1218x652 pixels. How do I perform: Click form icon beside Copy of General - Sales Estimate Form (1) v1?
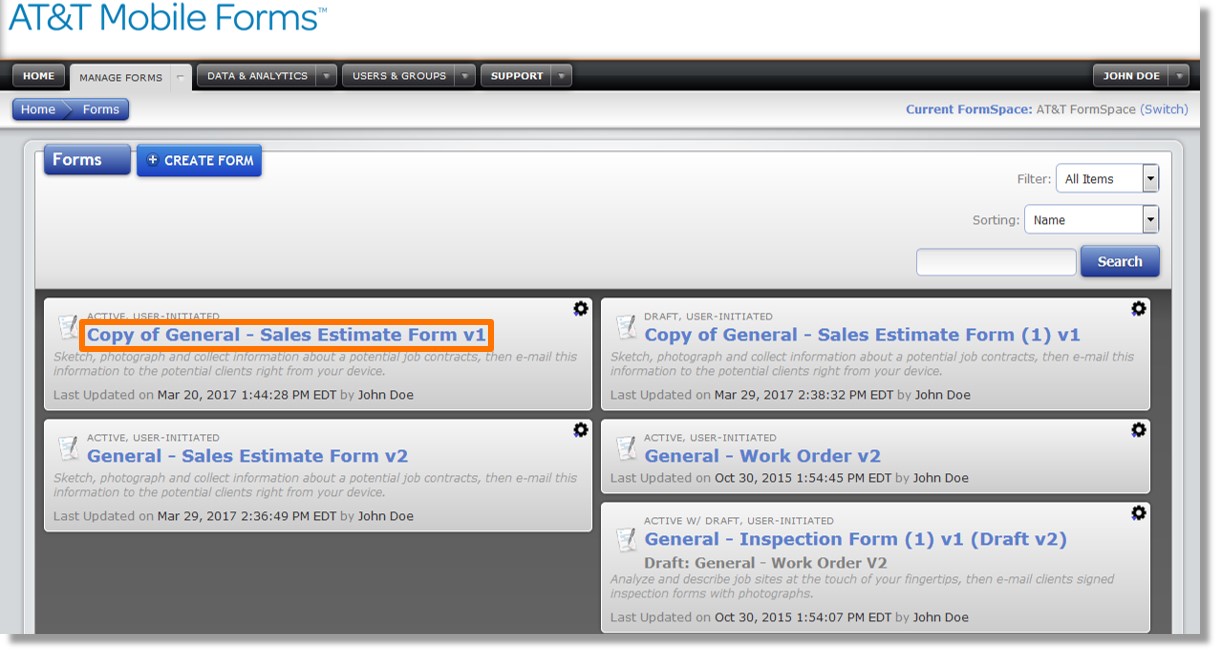(626, 327)
